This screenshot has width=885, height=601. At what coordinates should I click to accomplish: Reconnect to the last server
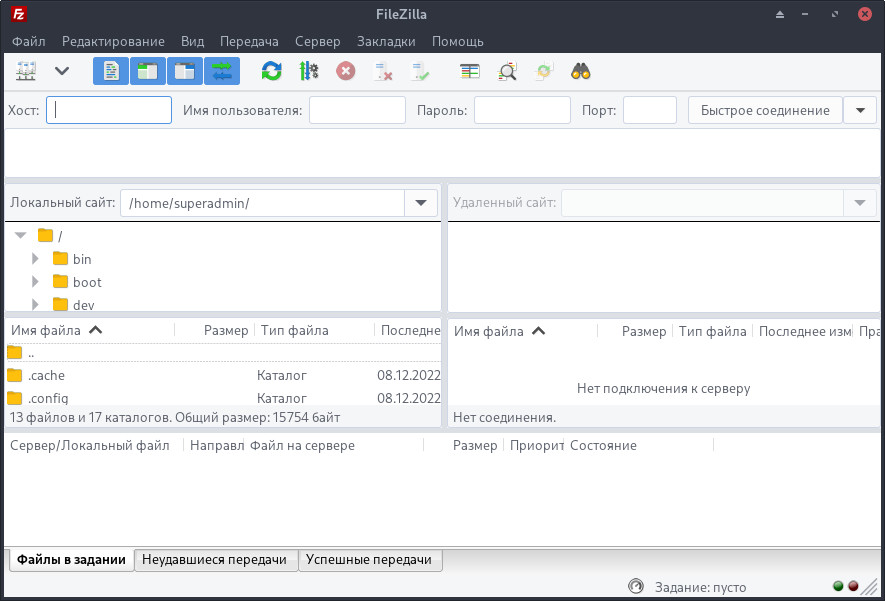(x=420, y=72)
